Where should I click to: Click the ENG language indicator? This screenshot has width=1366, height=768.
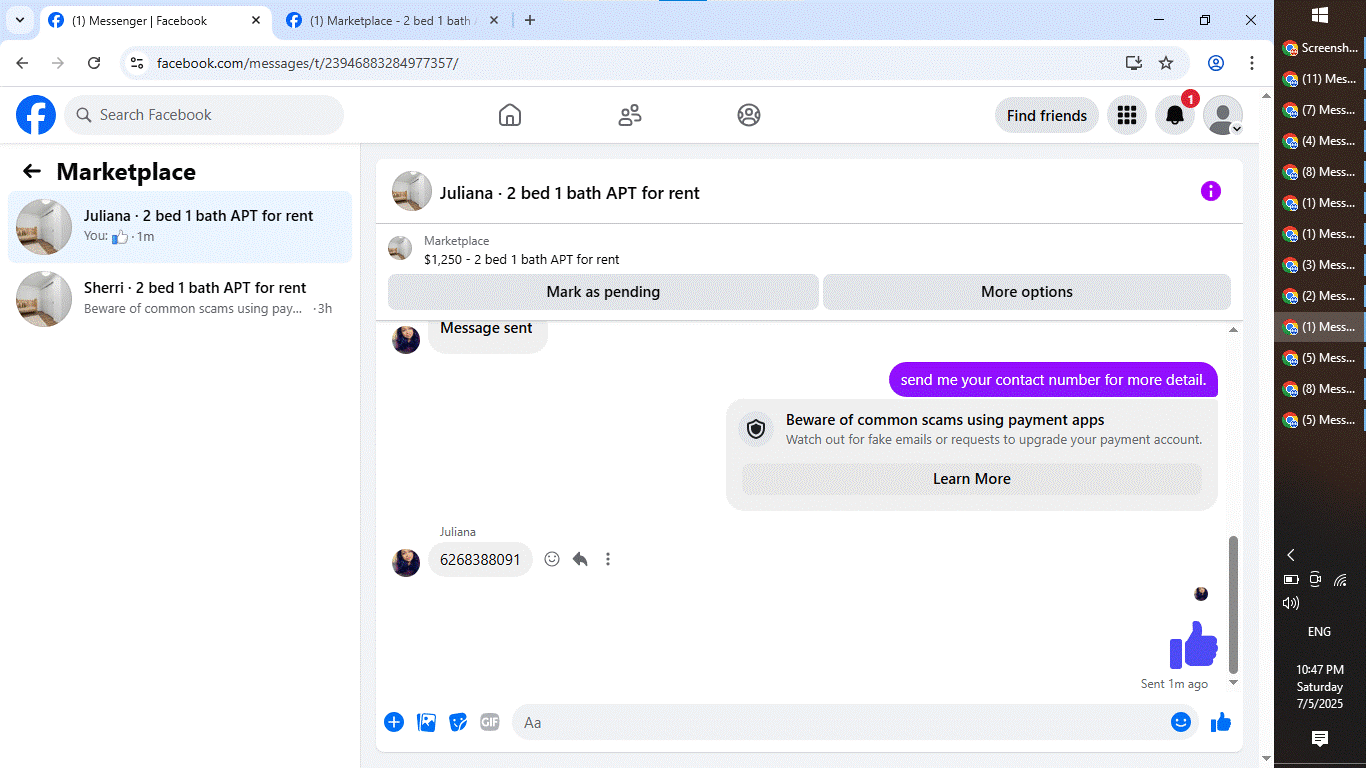coord(1320,631)
